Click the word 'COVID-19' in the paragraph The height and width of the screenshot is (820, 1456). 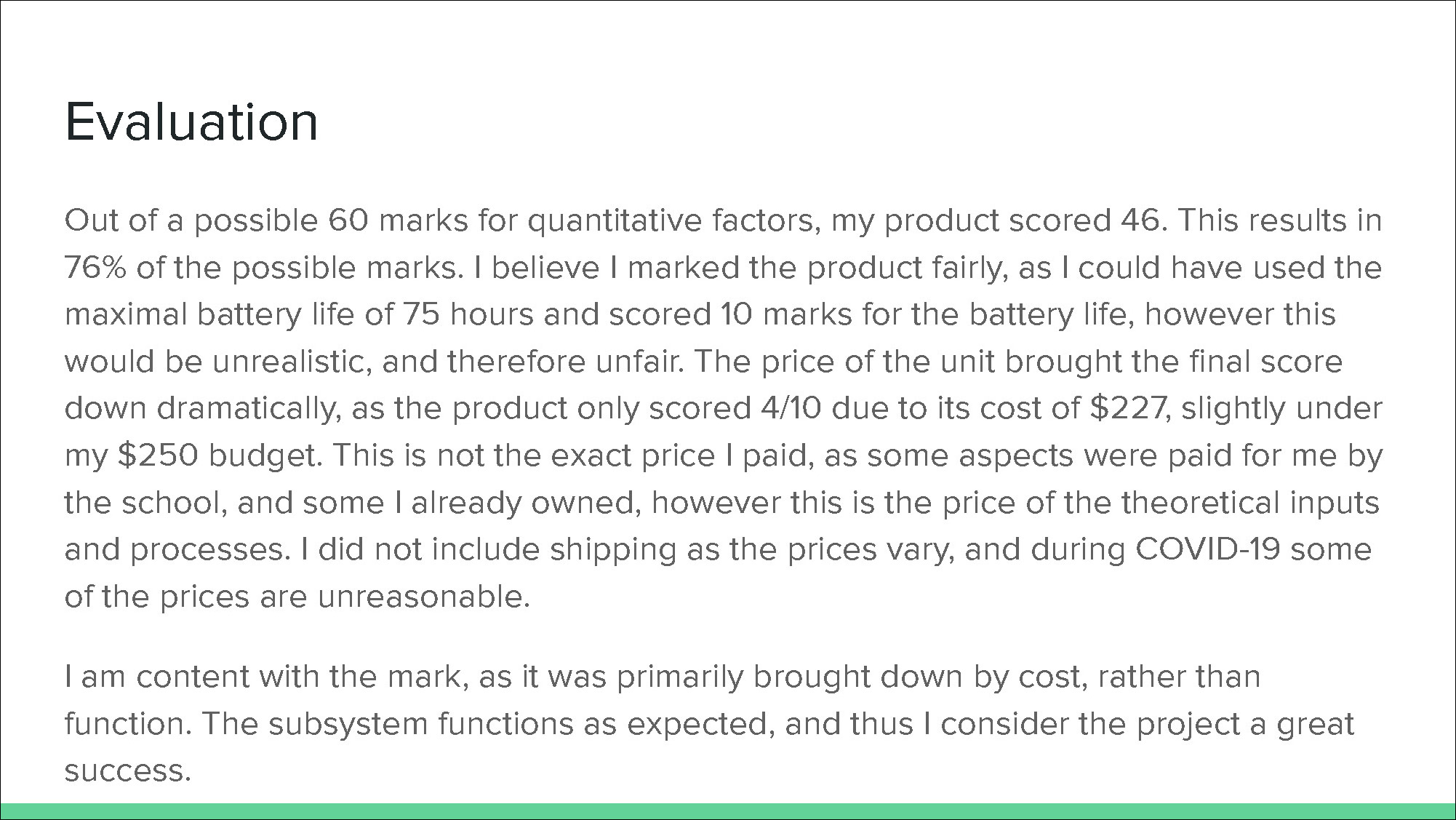(1207, 549)
